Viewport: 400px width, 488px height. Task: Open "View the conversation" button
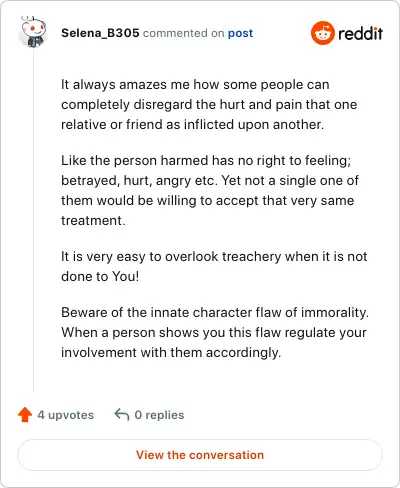click(200, 455)
